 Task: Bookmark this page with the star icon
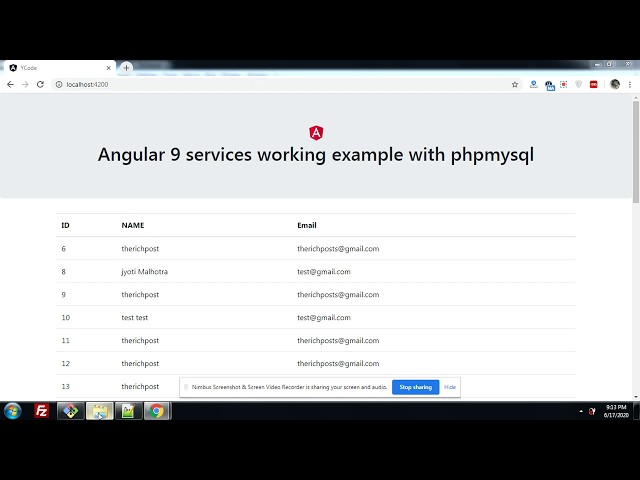point(515,84)
